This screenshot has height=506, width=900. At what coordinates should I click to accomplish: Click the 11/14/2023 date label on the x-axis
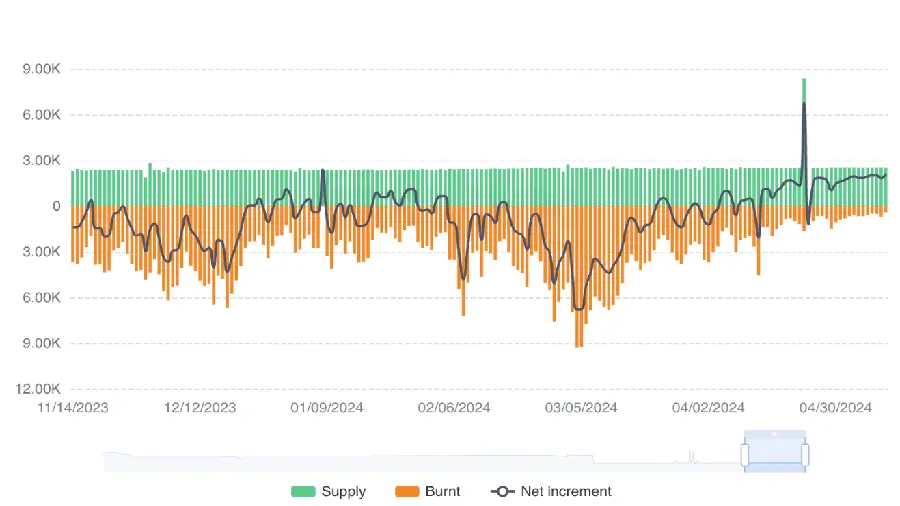tap(73, 407)
